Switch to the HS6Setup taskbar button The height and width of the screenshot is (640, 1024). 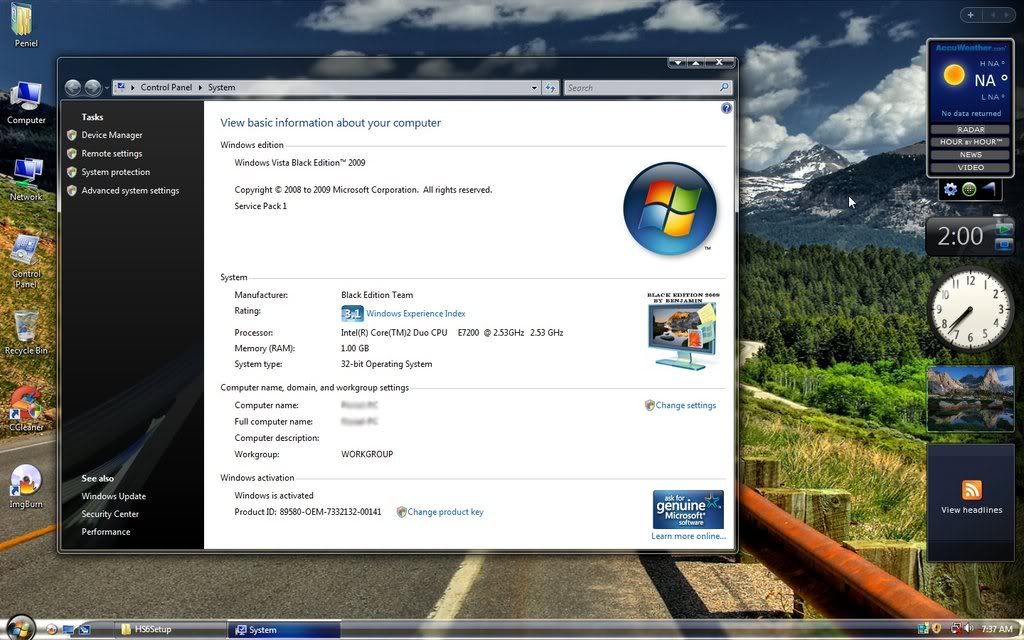click(x=168, y=630)
